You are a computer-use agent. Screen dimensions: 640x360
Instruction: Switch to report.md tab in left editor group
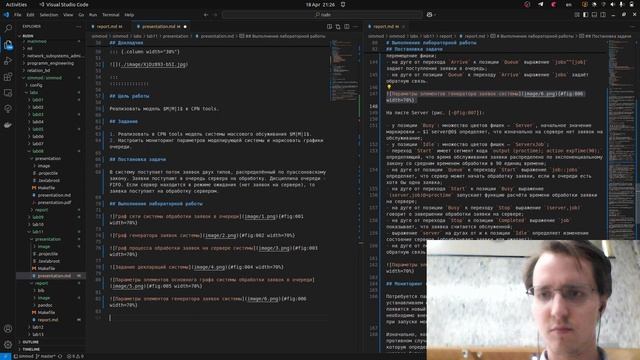(109, 27)
